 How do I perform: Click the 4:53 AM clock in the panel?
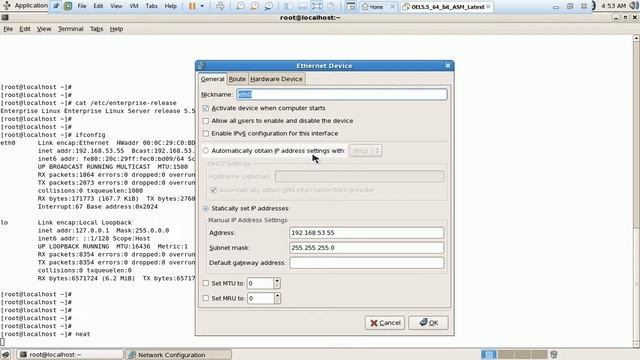tap(614, 6)
